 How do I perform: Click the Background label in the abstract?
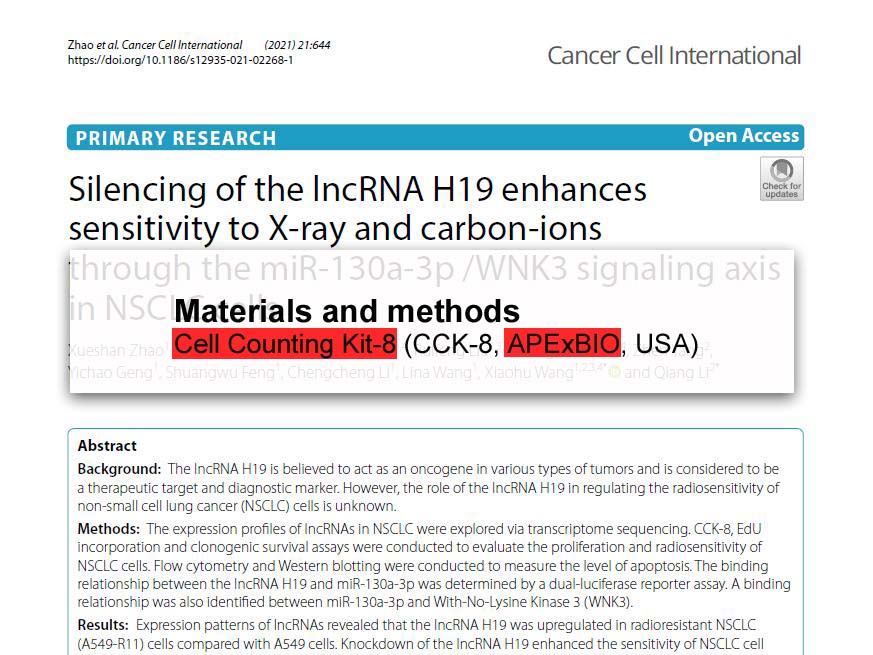point(119,469)
